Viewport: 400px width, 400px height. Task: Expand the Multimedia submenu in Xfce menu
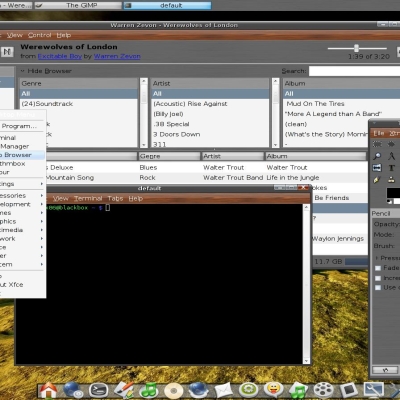coord(22,230)
